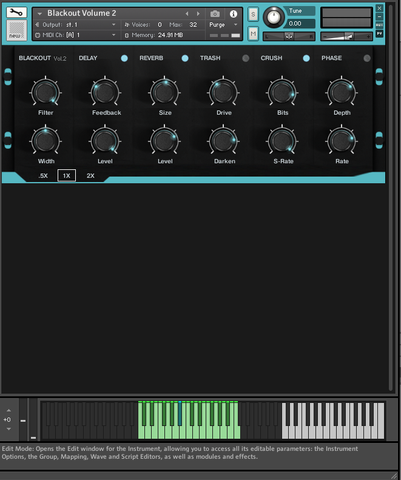This screenshot has height=480, width=401.
Task: Click the tune value field 0.00
Action: [300, 24]
